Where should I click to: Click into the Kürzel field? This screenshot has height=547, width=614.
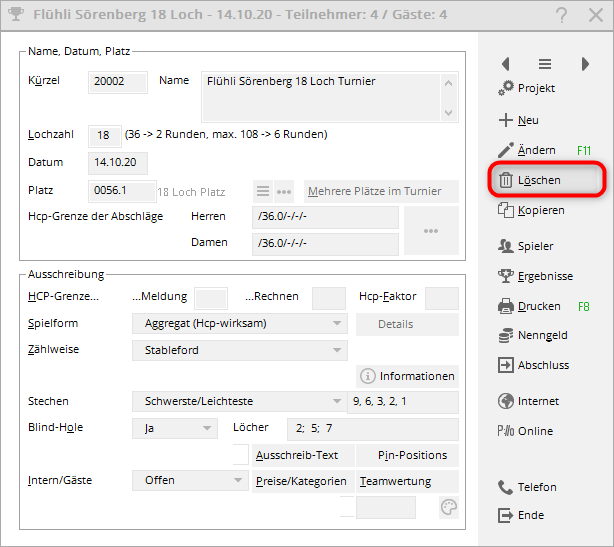point(118,82)
